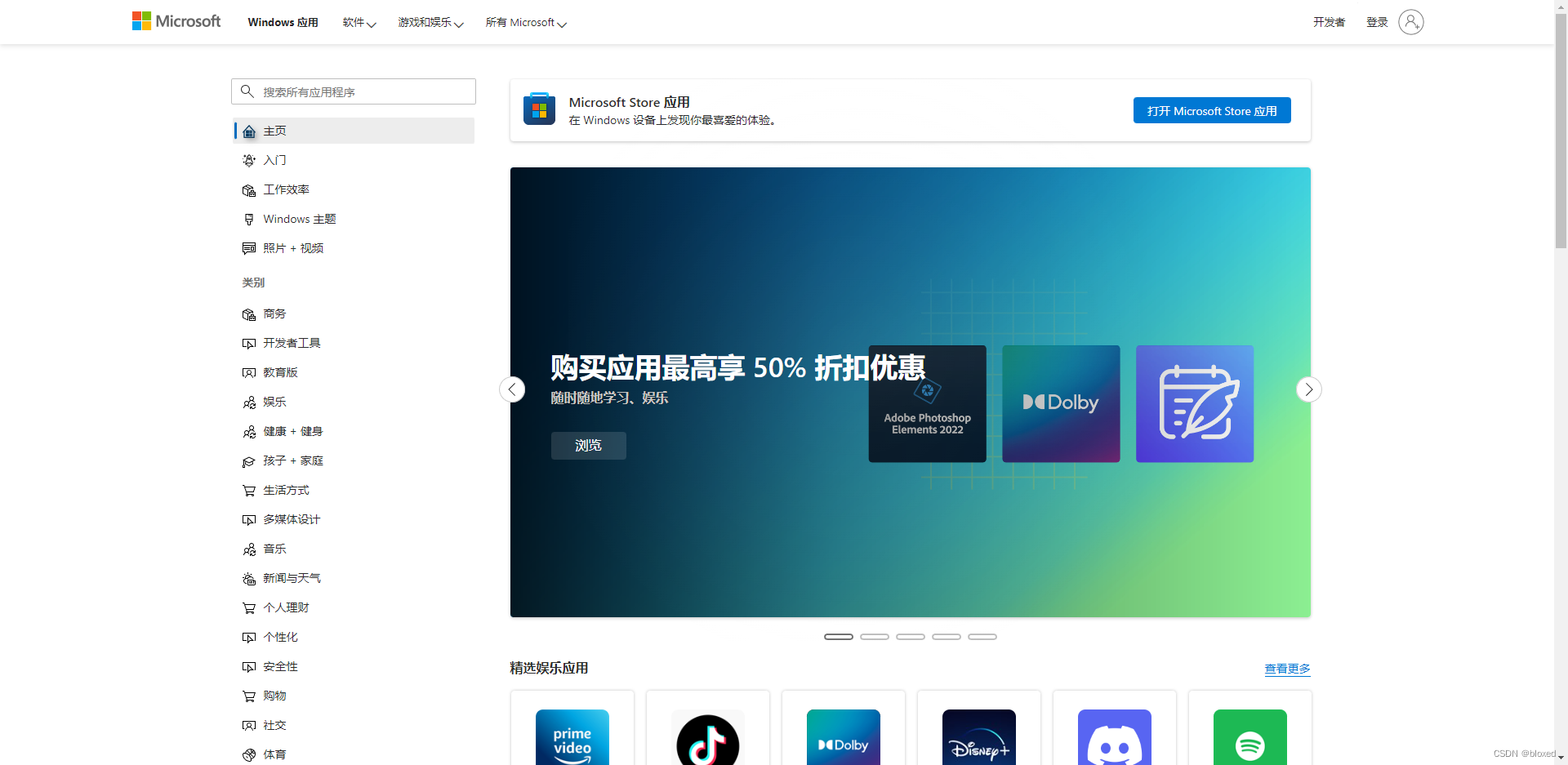Open the 开发者 menu item
The image size is (1568, 765).
1329,22
